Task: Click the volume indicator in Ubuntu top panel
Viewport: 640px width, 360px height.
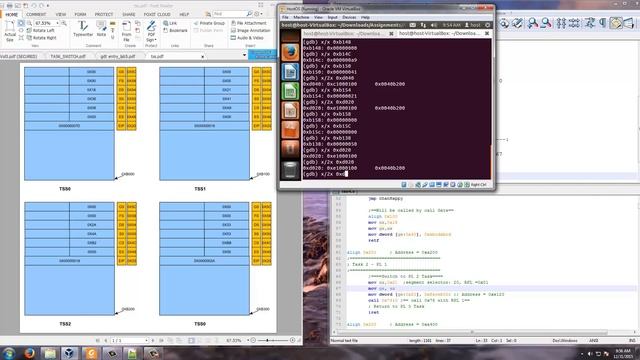Action: [433, 25]
